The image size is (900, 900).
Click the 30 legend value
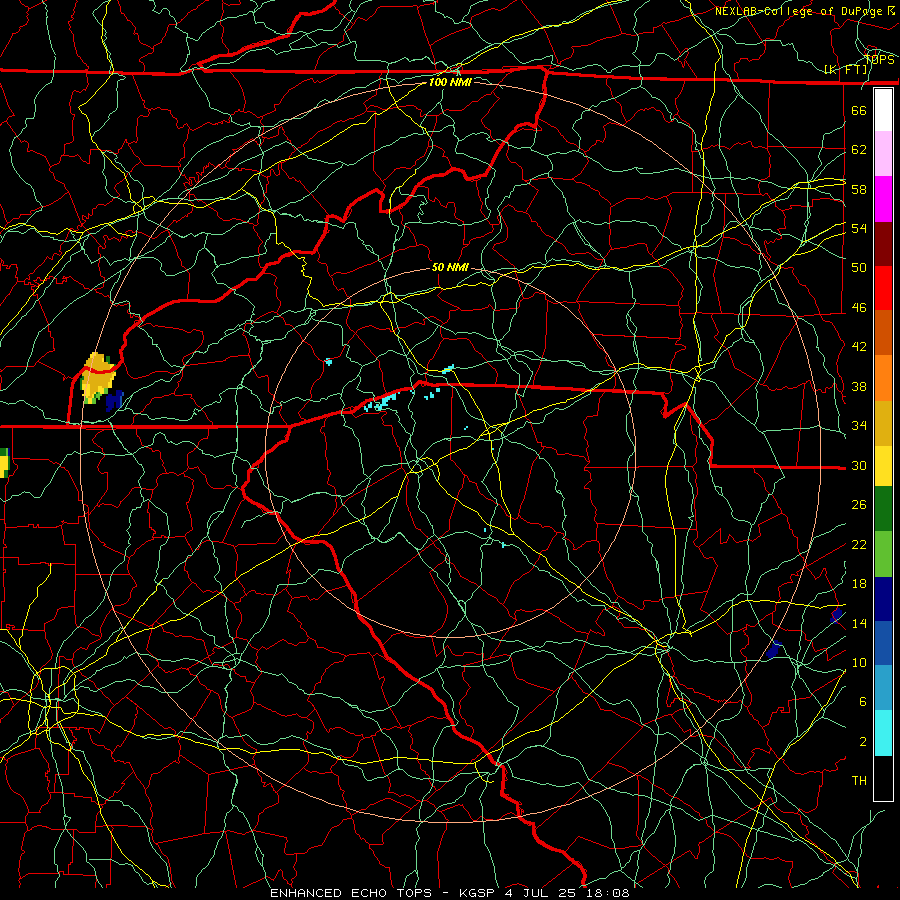tap(859, 465)
